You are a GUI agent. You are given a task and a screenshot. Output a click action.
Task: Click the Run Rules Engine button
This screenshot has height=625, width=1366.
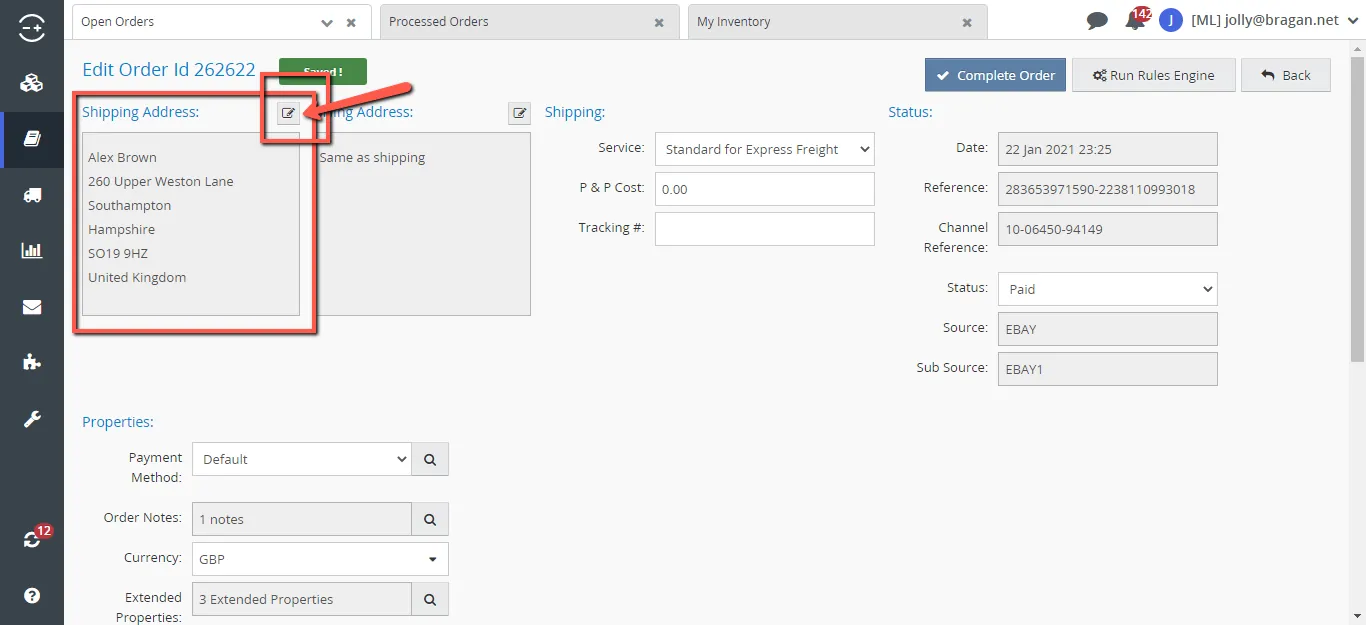(1154, 75)
